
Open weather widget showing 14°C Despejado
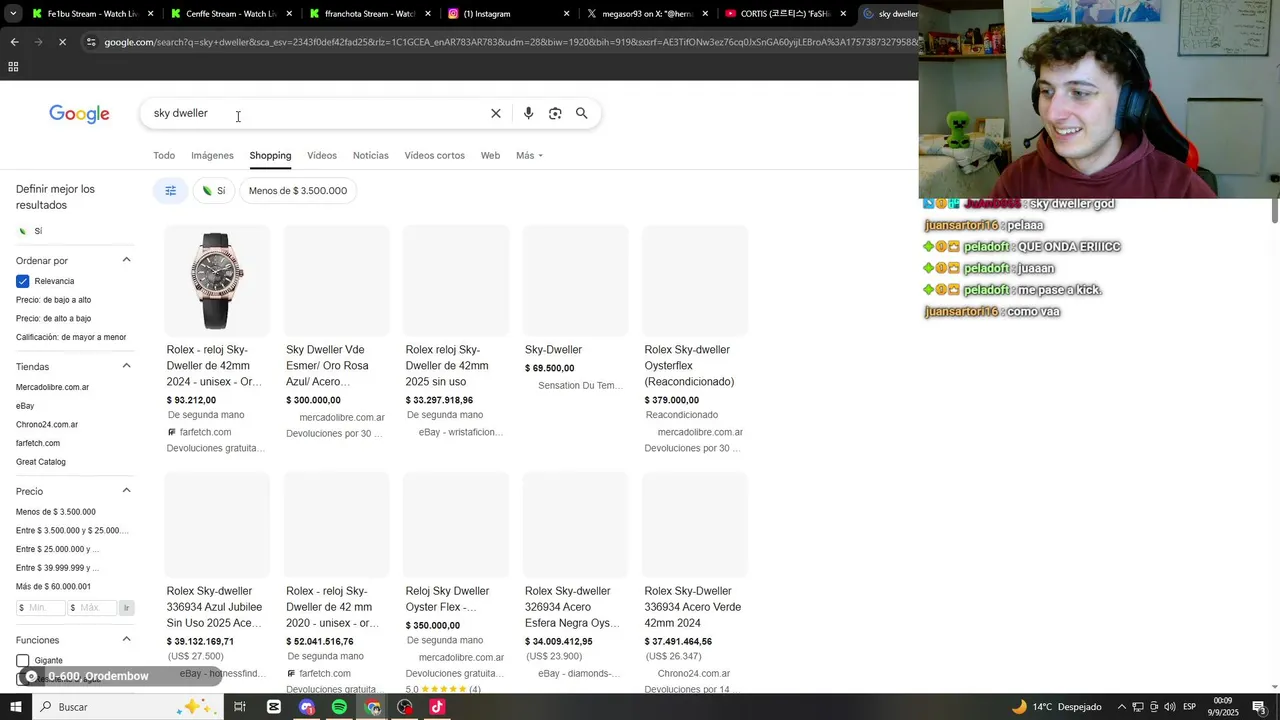(1056, 707)
